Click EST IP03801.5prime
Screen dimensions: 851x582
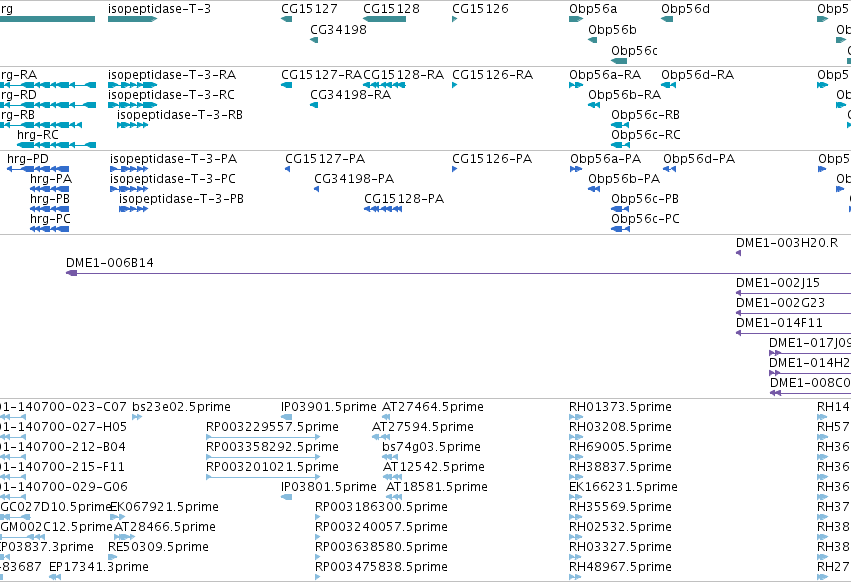(328, 487)
